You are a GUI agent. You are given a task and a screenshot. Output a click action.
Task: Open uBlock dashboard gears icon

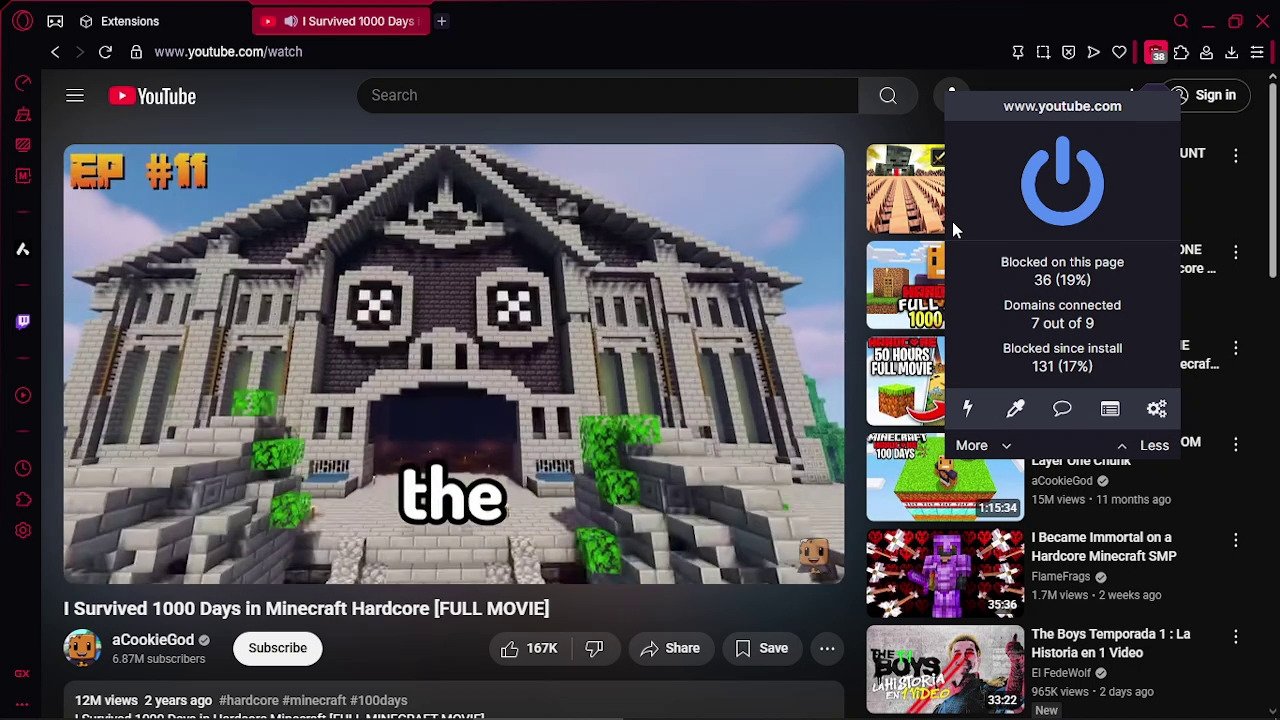[x=1157, y=408]
